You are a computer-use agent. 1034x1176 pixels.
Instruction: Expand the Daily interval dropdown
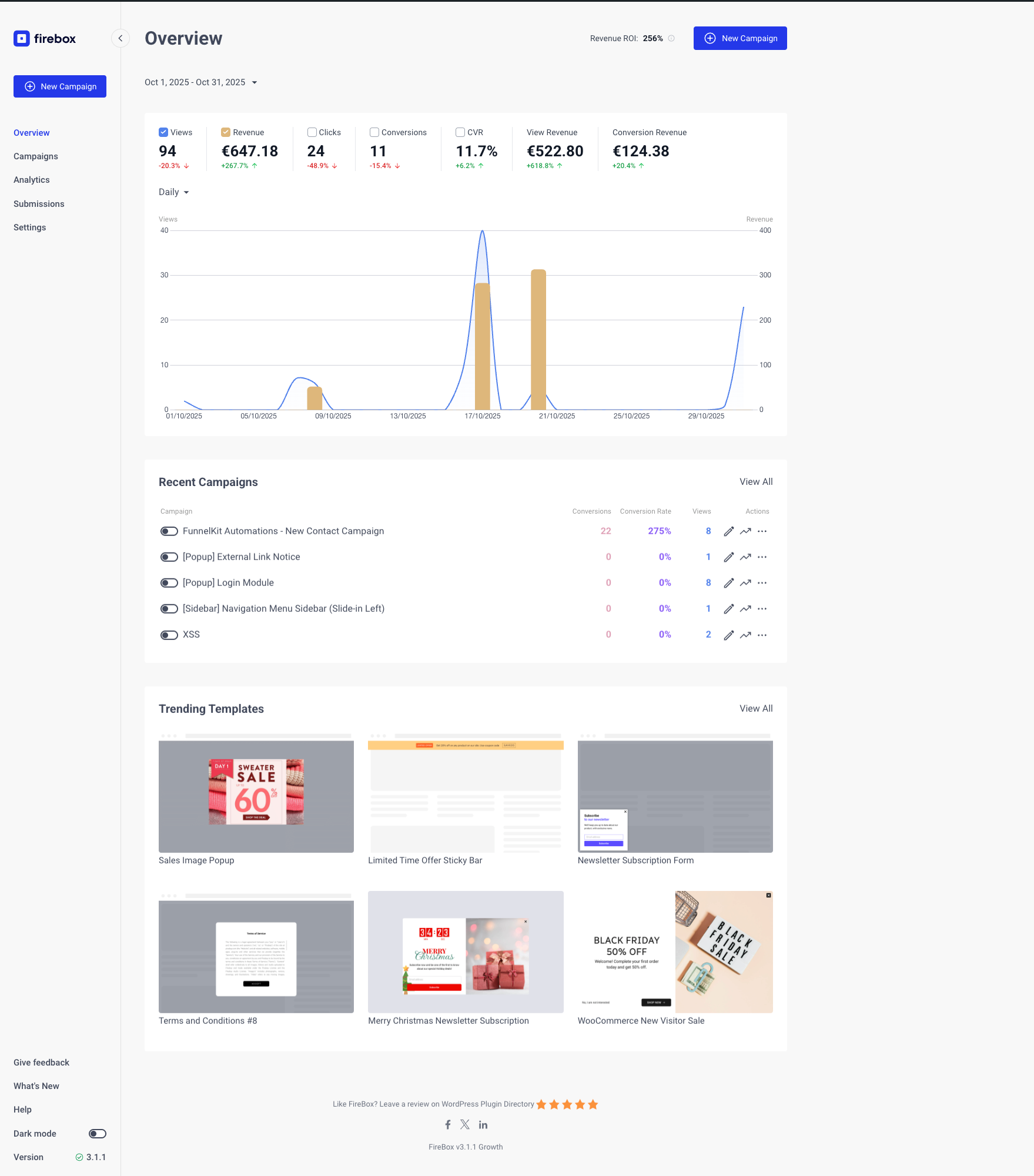click(174, 192)
